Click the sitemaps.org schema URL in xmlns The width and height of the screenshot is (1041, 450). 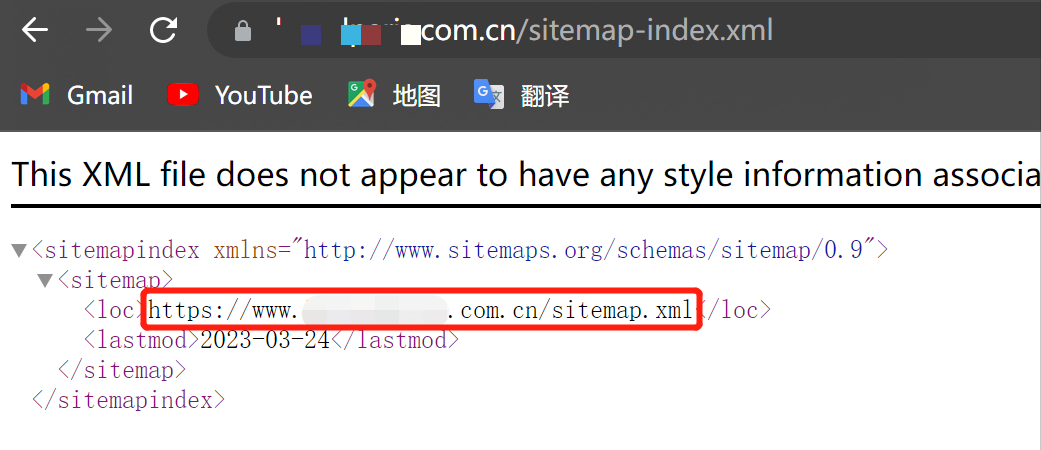(x=582, y=250)
